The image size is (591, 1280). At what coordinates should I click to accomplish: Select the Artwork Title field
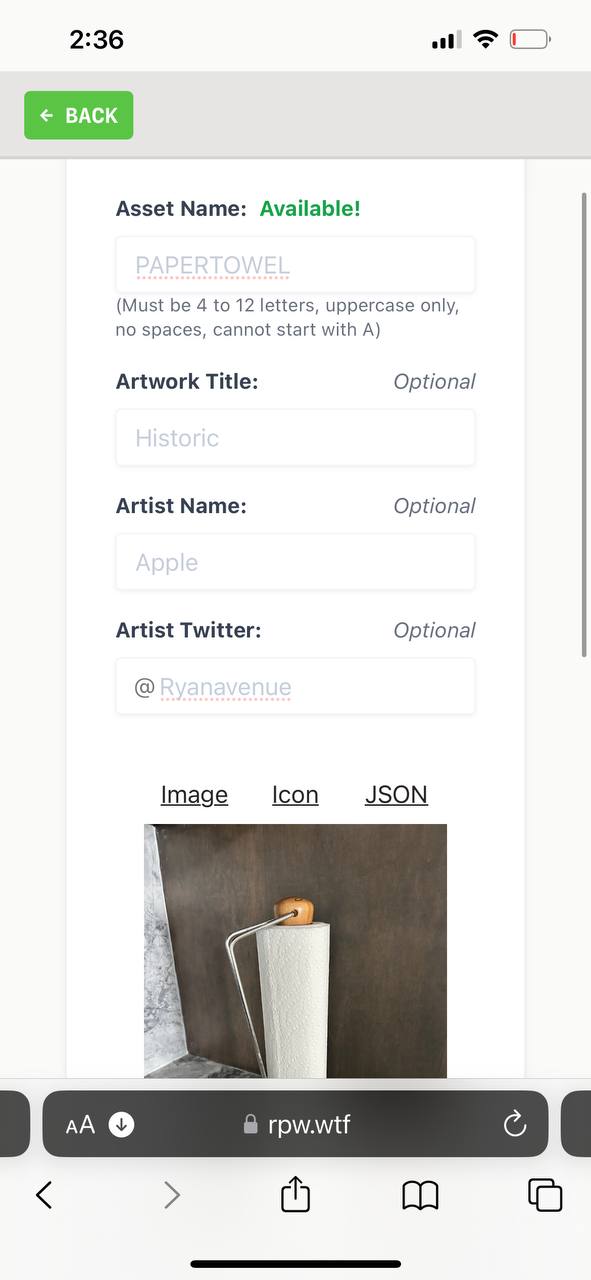click(295, 437)
